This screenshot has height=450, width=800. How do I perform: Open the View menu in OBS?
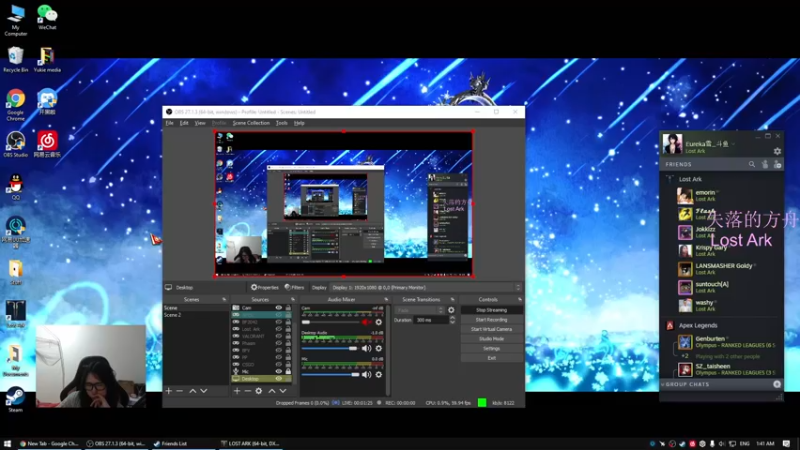pyautogui.click(x=200, y=123)
